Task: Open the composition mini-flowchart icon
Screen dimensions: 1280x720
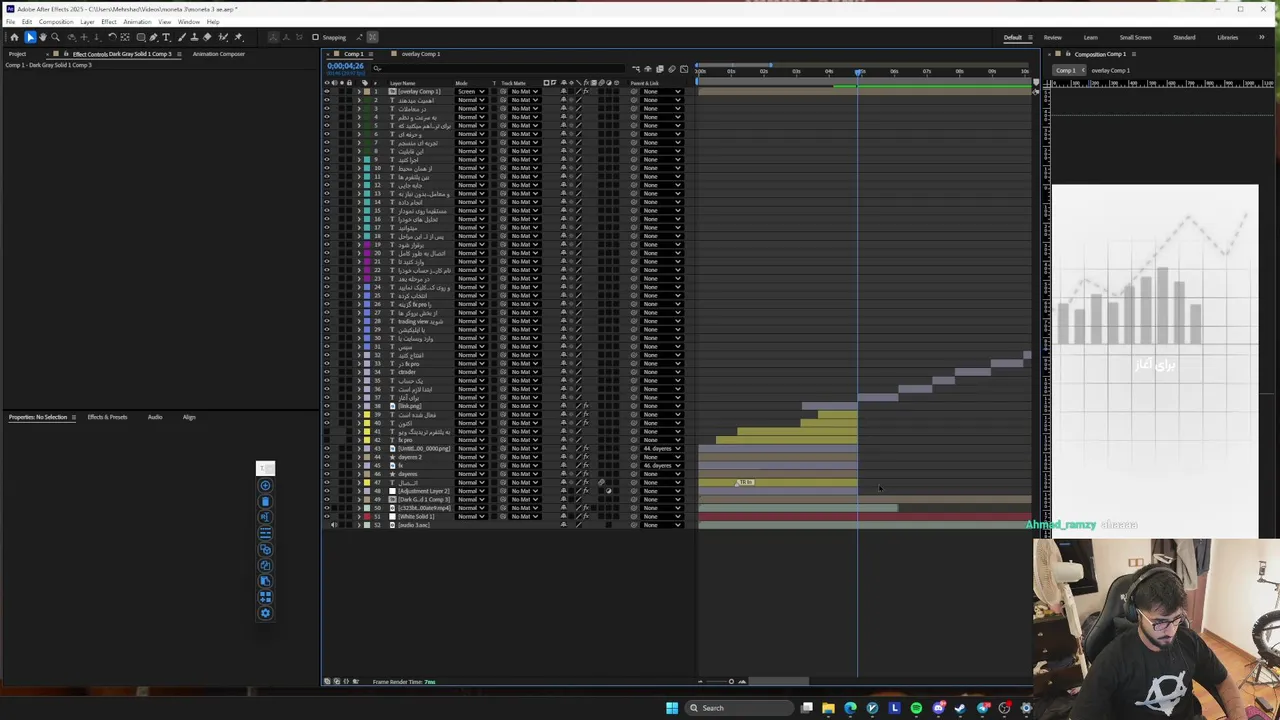Action: point(635,69)
